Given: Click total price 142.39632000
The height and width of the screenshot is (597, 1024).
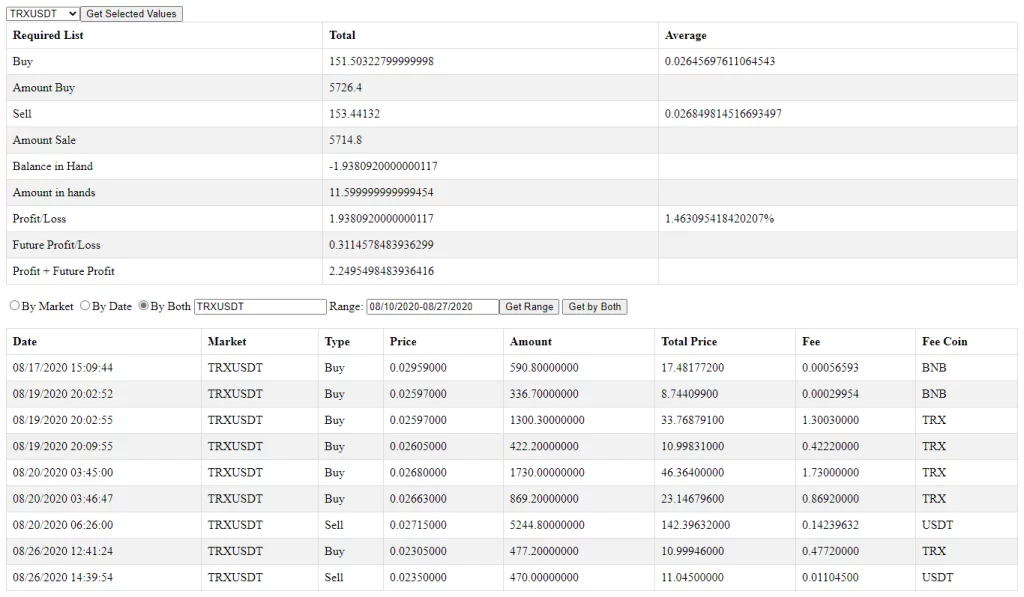Looking at the screenshot, I should 696,524.
